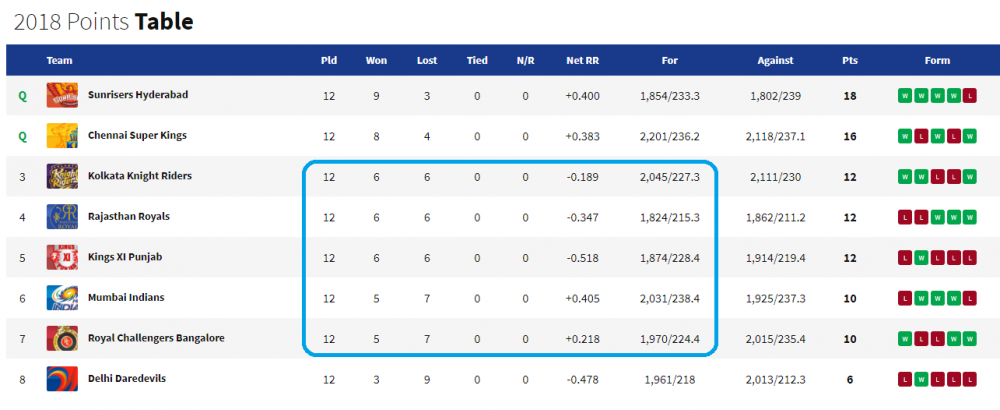Click the Royal Challengers Bangalore logo
This screenshot has height=410, width=1000.
coord(62,338)
